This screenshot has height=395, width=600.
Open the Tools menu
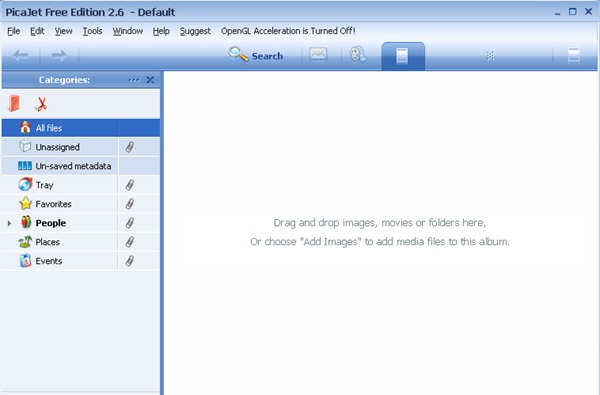(93, 31)
